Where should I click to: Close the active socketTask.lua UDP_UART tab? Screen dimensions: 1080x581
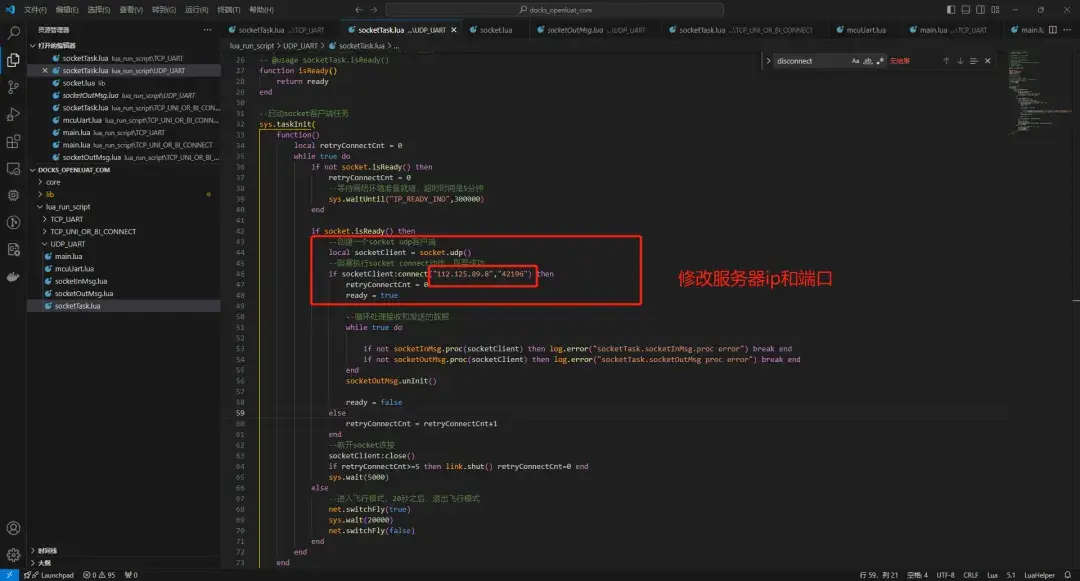(453, 30)
